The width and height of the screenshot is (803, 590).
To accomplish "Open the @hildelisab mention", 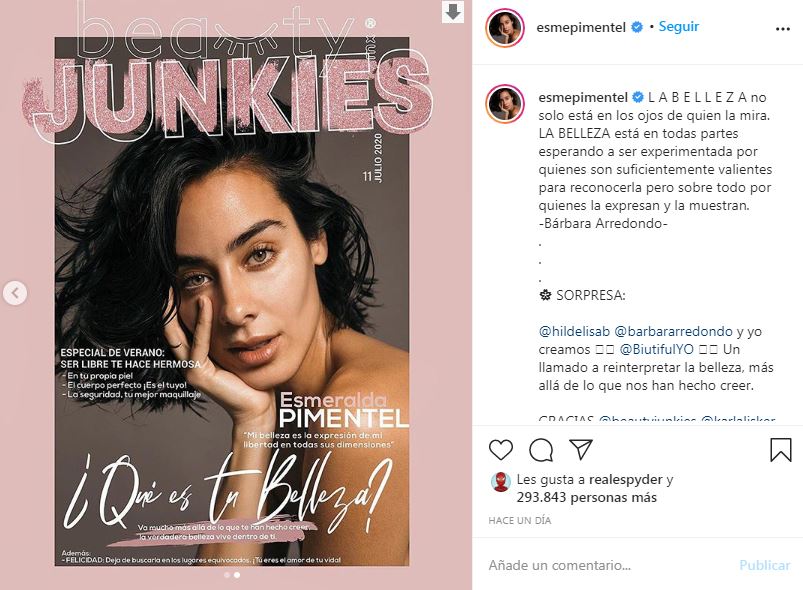I will [x=574, y=331].
